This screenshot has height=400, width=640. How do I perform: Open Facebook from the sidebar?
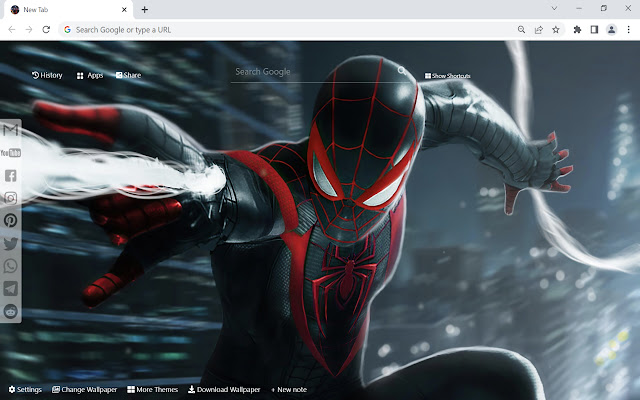[x=11, y=176]
